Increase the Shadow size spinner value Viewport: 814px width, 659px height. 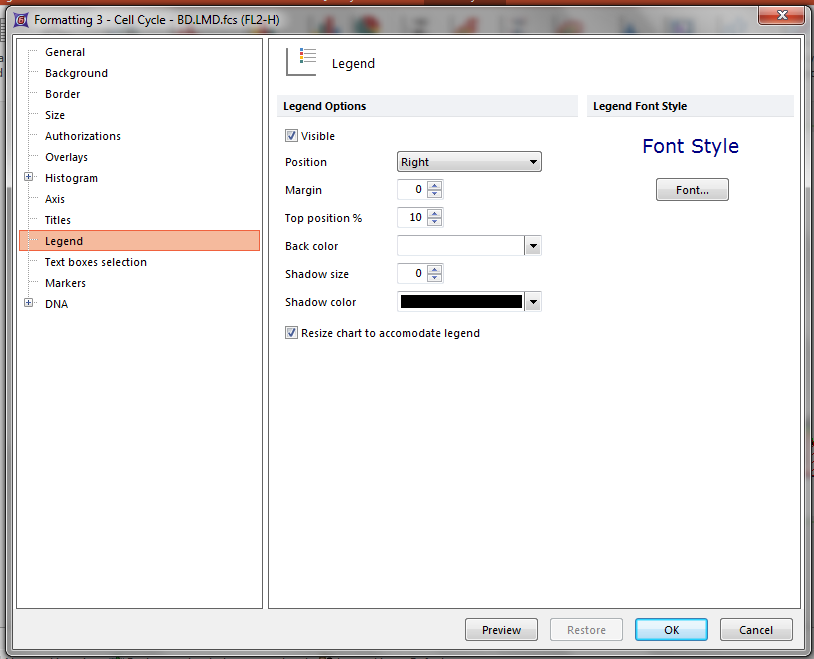pyautogui.click(x=435, y=270)
